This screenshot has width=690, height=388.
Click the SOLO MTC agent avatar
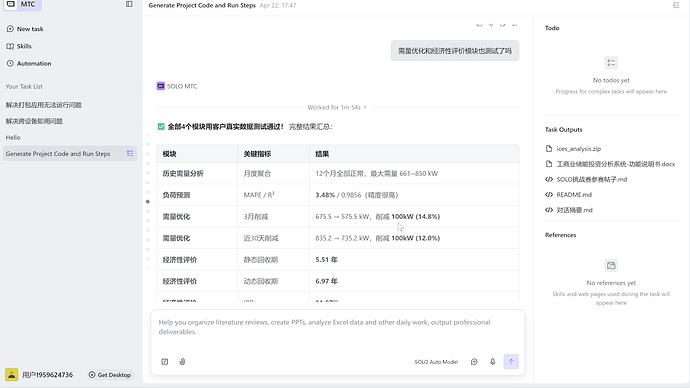click(x=161, y=86)
